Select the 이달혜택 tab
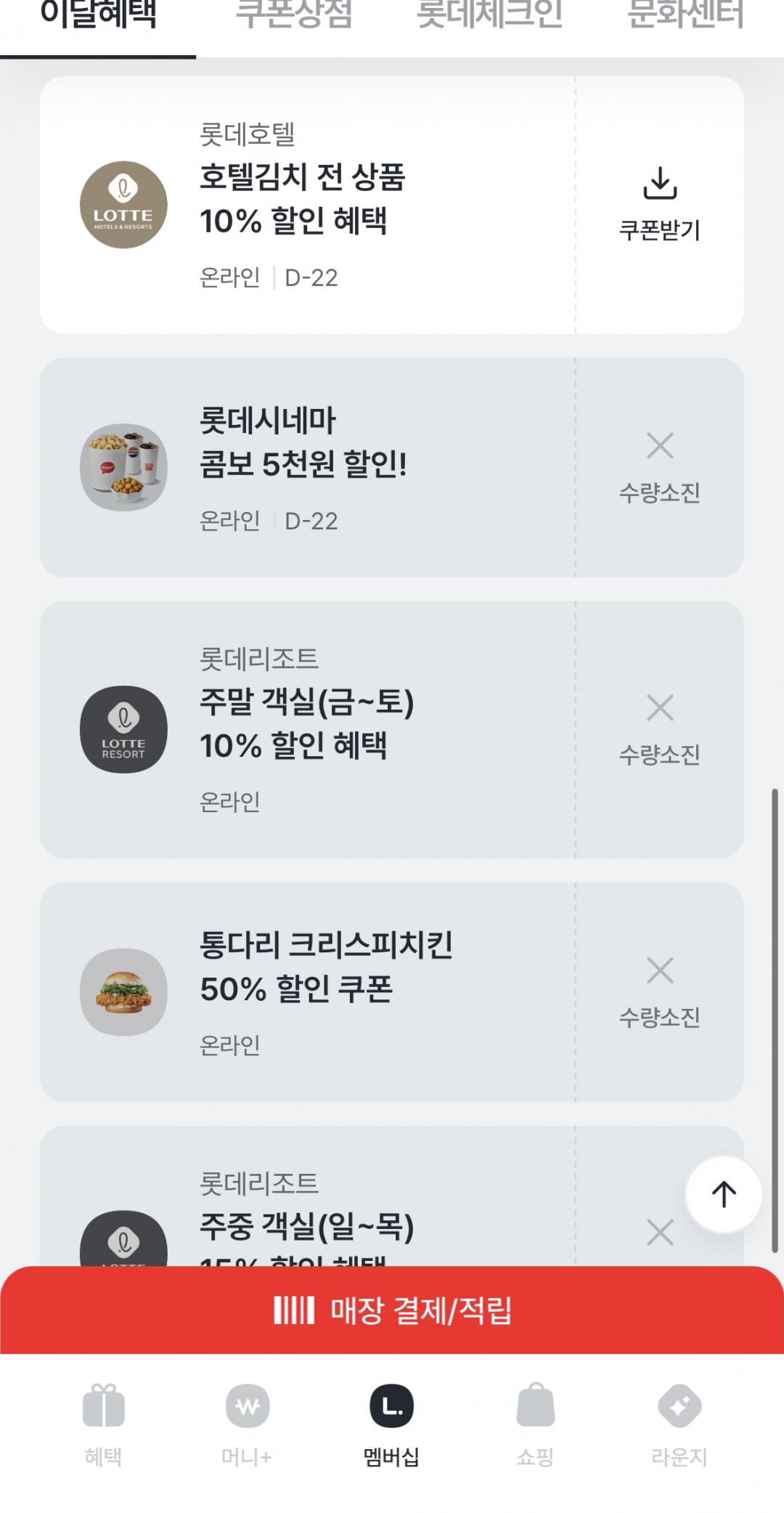The image size is (784, 1513). click(98, 16)
